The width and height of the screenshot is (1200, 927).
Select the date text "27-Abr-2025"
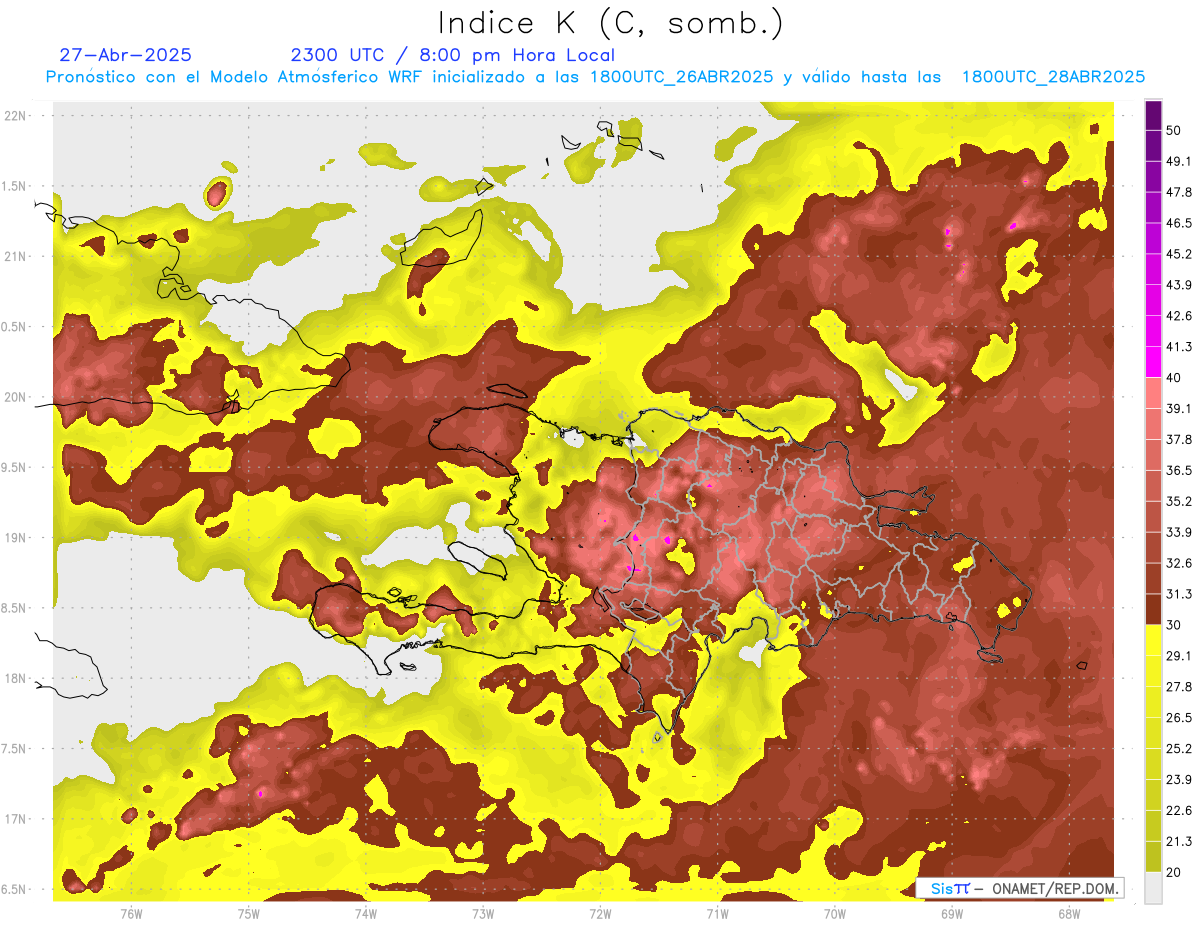pyautogui.click(x=126, y=55)
